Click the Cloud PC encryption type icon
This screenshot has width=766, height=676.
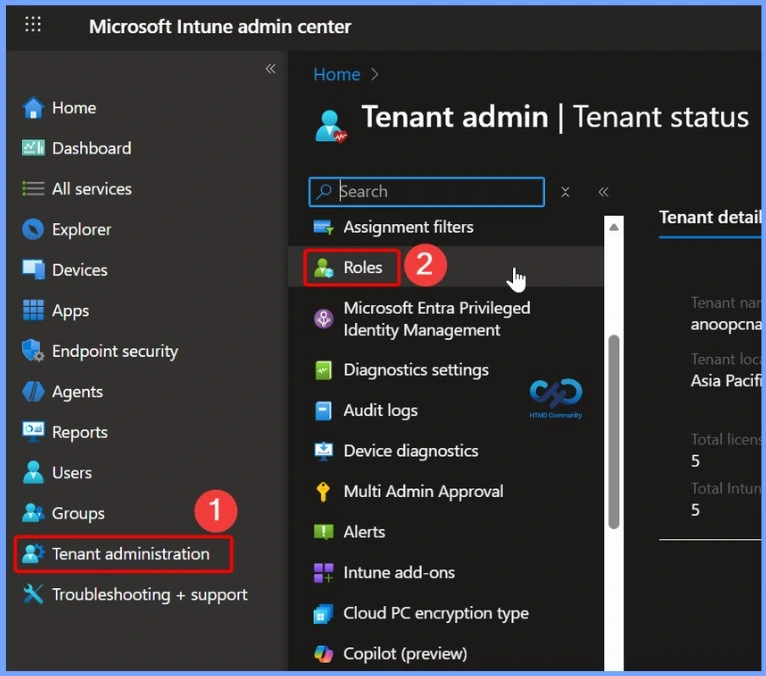coord(323,613)
